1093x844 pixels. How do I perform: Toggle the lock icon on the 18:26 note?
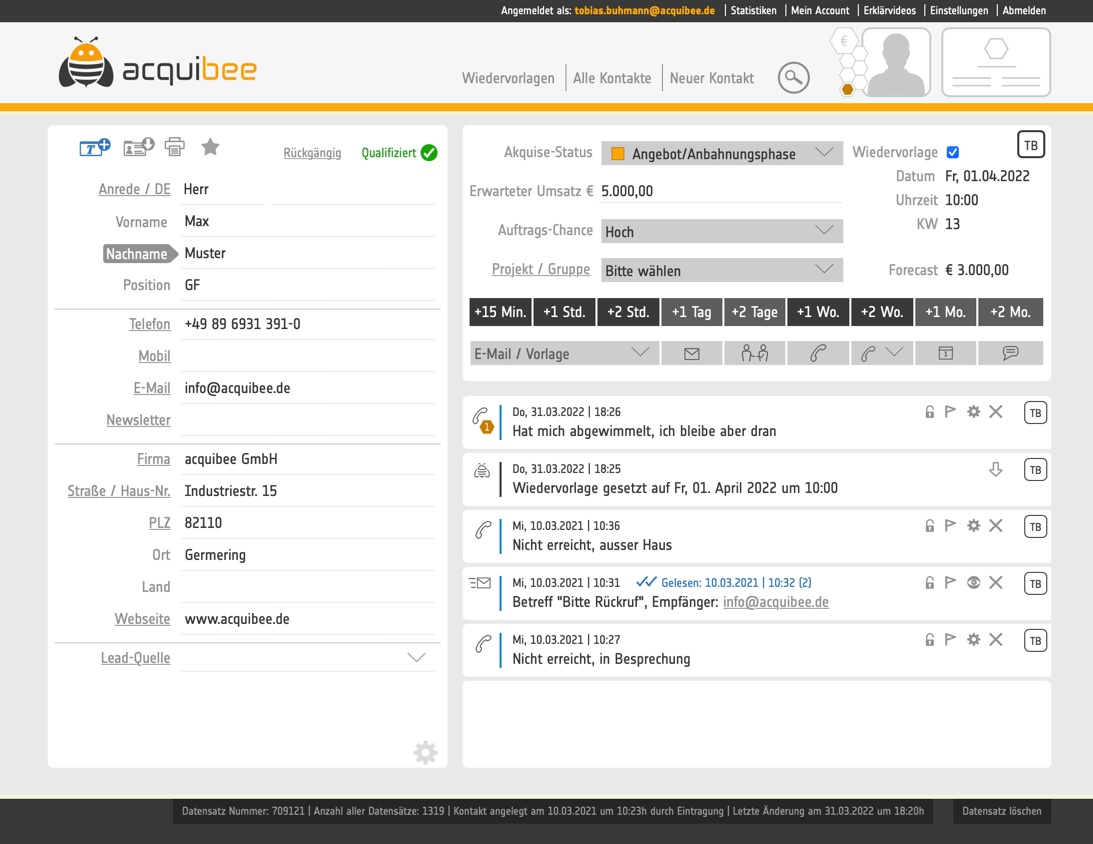coord(929,411)
